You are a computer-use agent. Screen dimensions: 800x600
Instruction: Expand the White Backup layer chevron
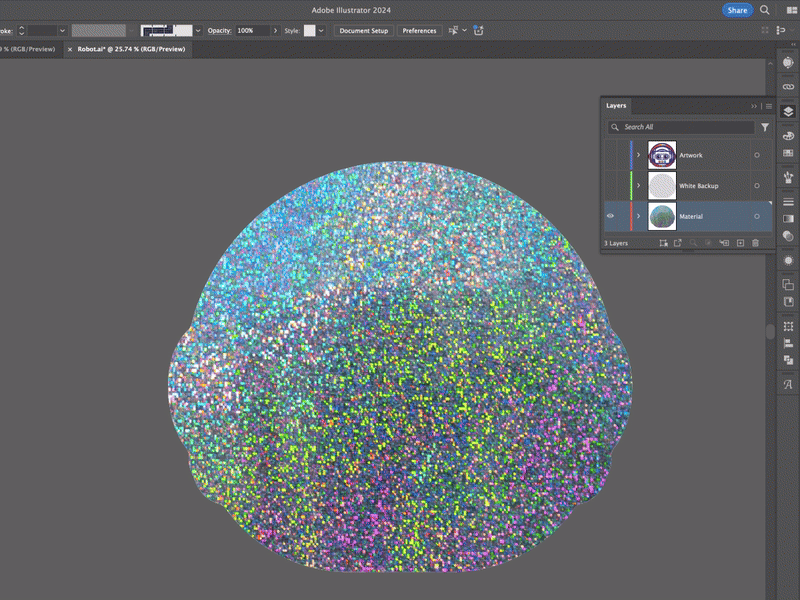click(x=638, y=186)
